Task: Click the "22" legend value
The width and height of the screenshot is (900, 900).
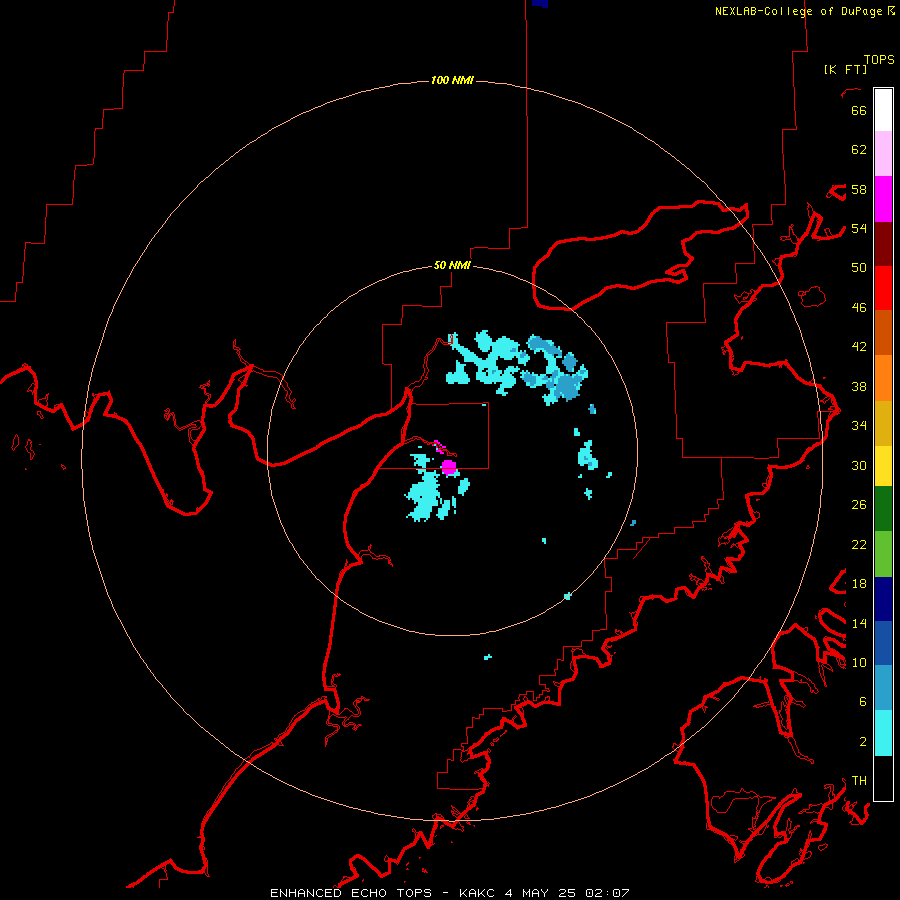Action: tap(859, 544)
